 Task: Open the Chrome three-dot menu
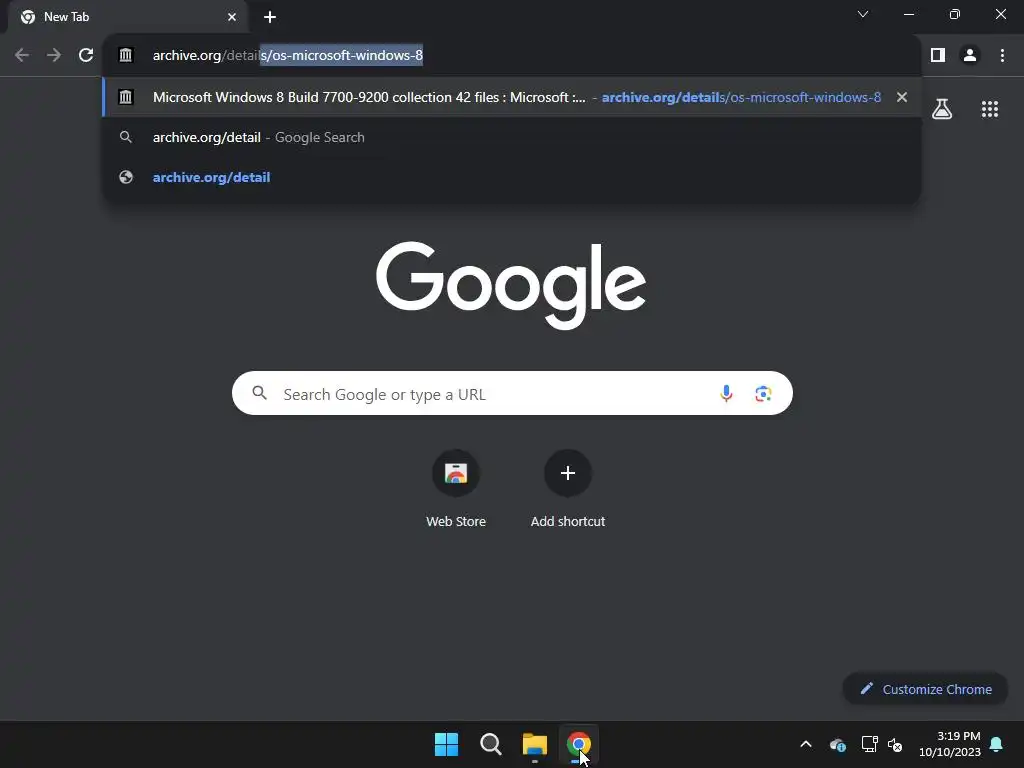1002,56
